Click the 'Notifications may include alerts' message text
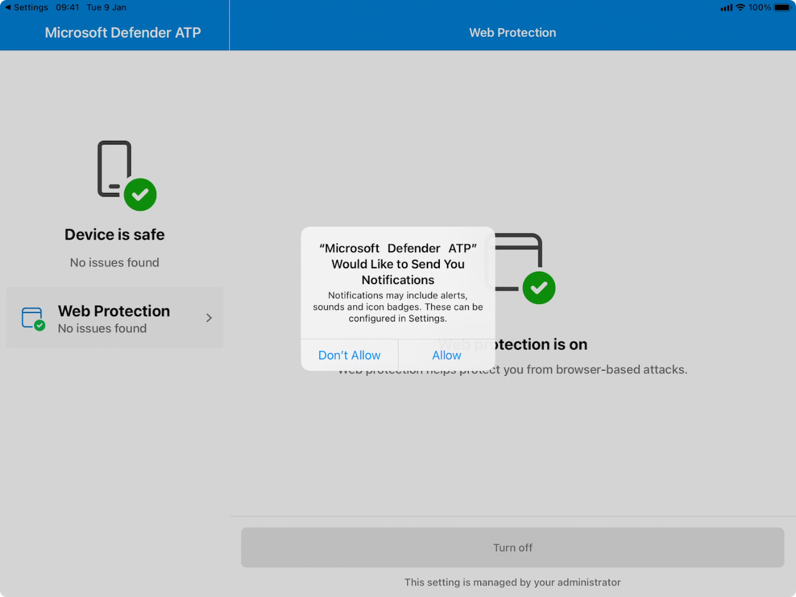The height and width of the screenshot is (597, 796). tap(398, 307)
